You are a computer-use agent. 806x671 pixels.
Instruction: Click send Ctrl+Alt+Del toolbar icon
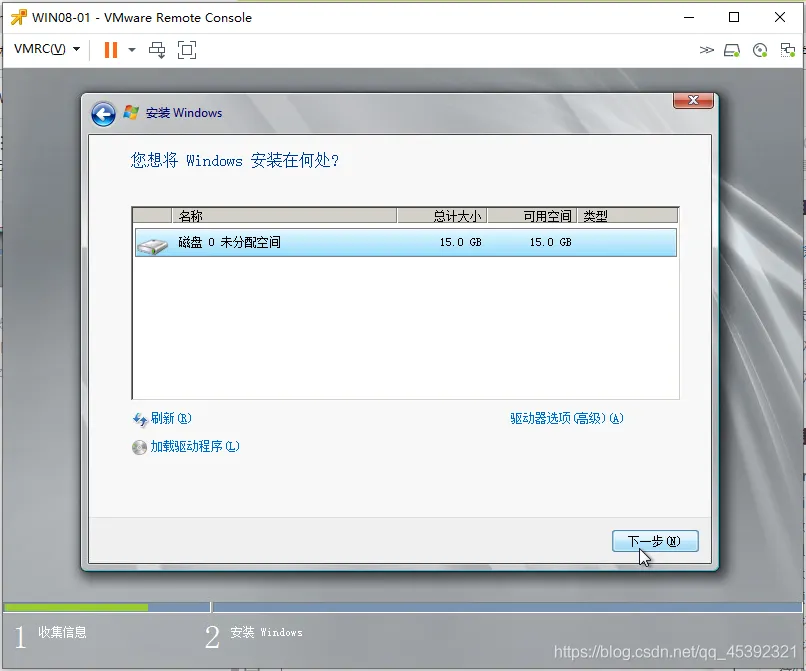[157, 50]
